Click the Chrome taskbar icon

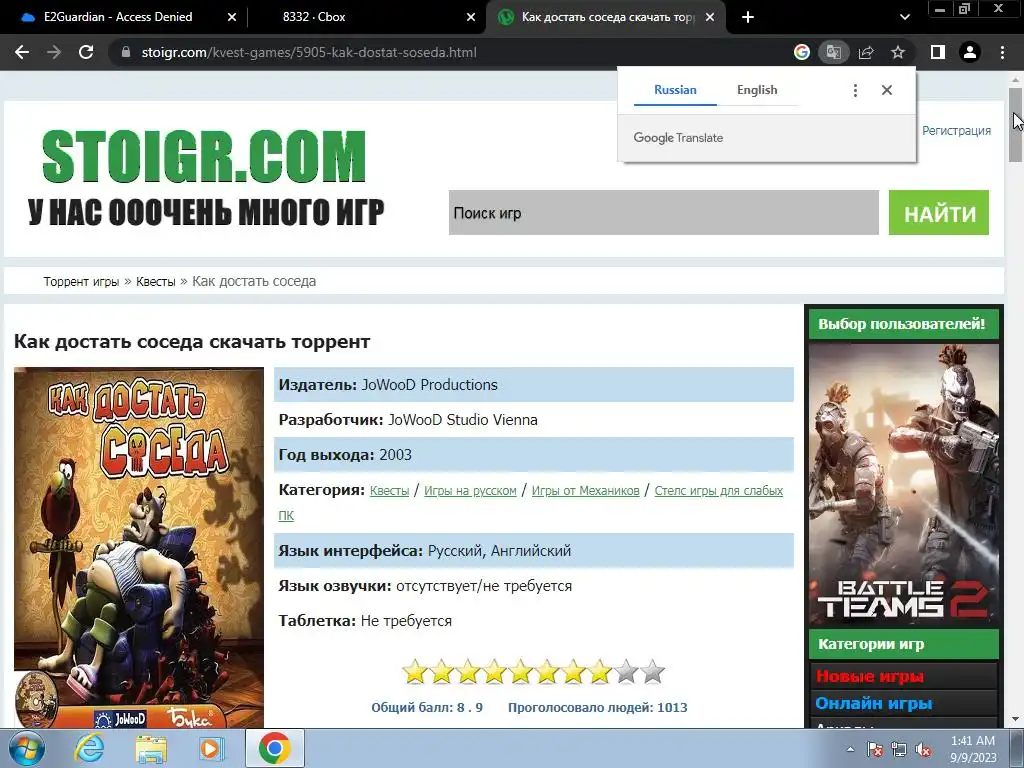(x=274, y=748)
